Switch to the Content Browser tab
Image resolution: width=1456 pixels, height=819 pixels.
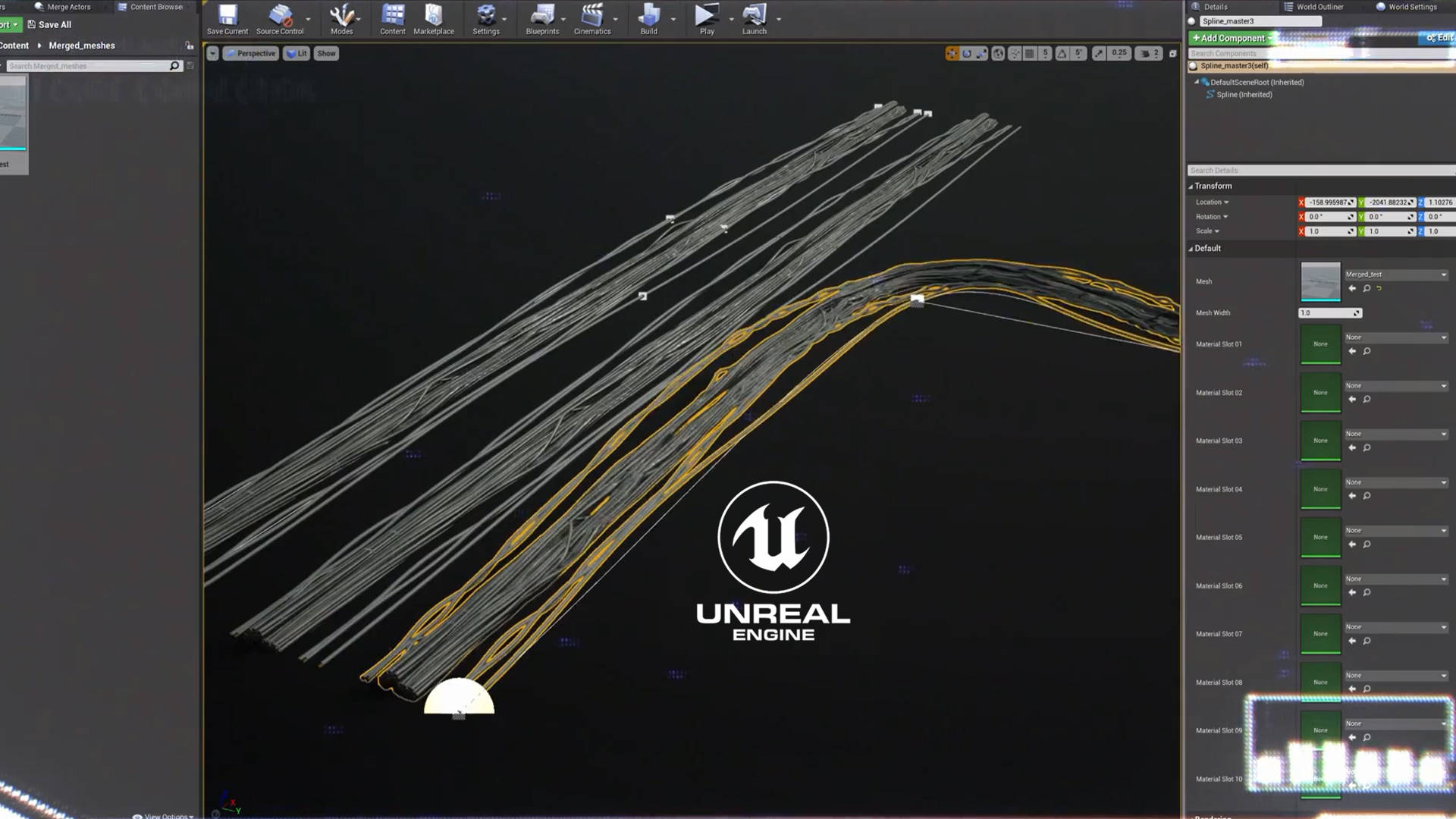(x=150, y=7)
